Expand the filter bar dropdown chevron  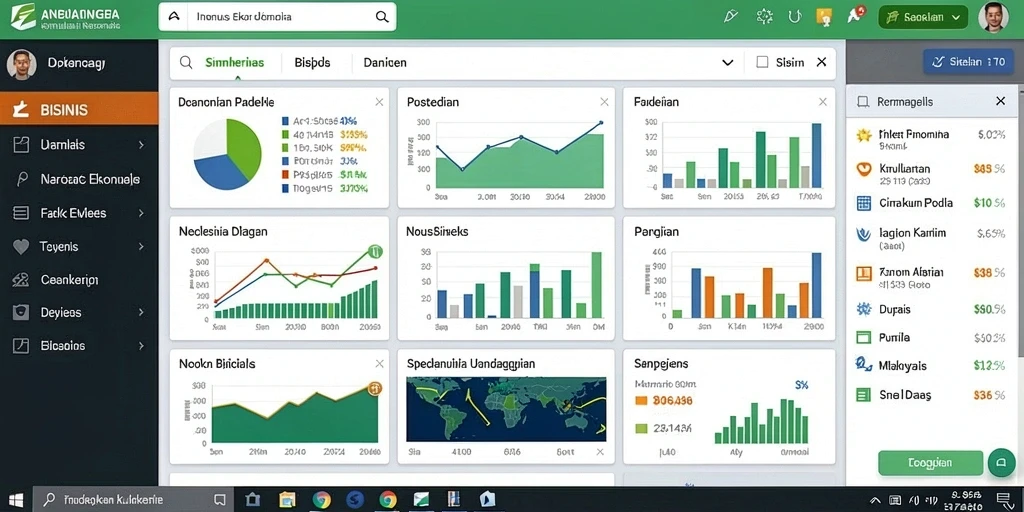(x=728, y=63)
